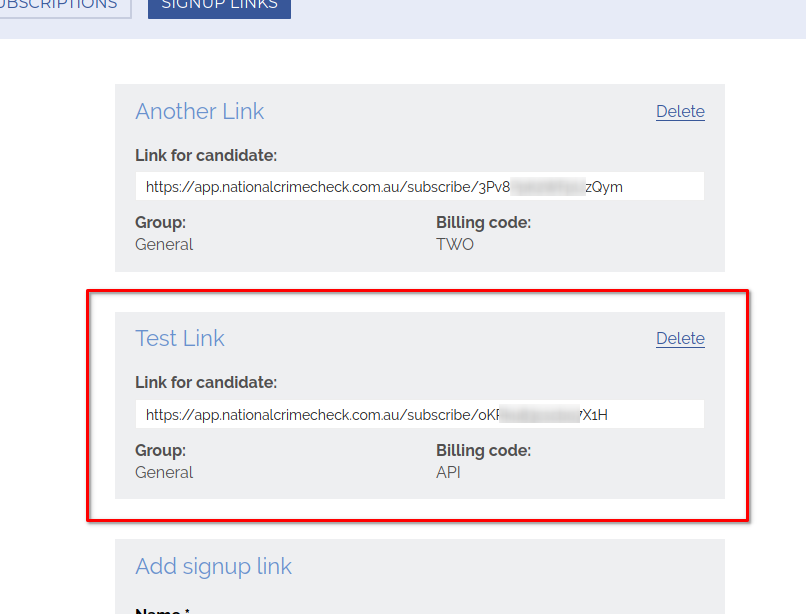Click Billing code label in Another Link card
This screenshot has width=806, height=614.
(x=483, y=222)
